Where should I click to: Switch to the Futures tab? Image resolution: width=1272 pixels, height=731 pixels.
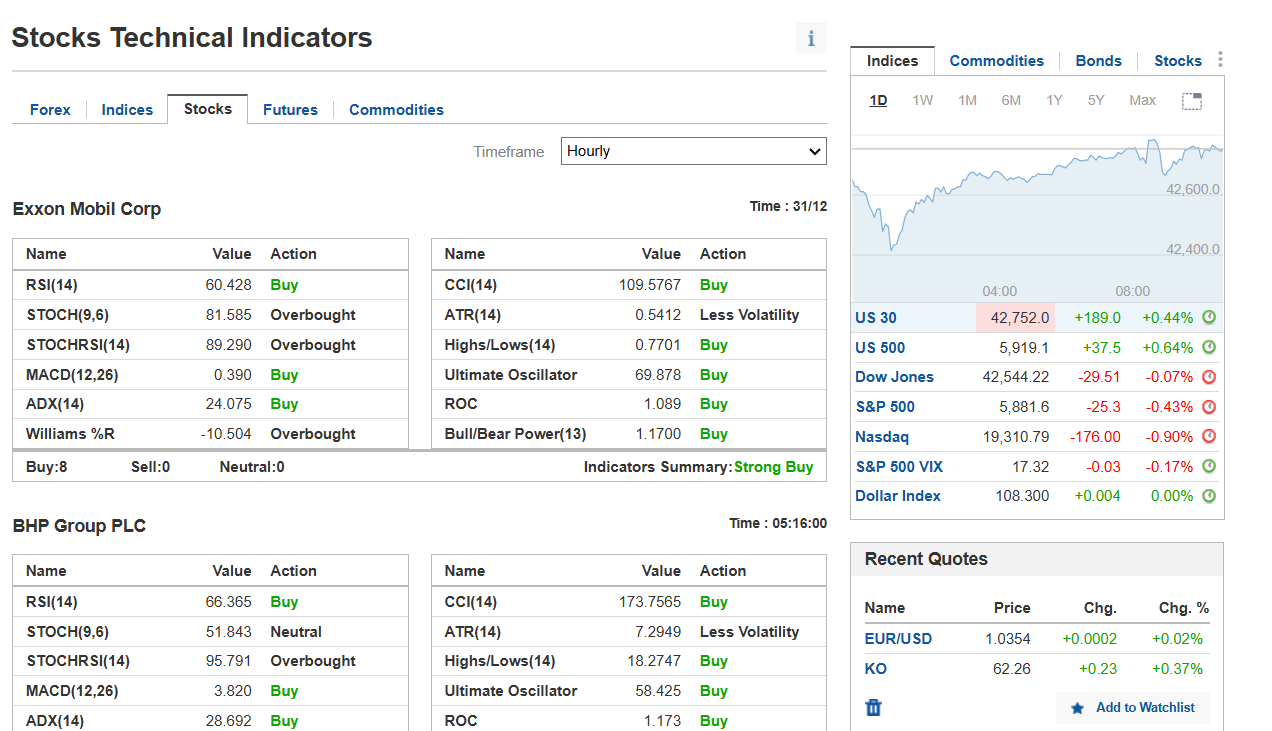click(290, 110)
